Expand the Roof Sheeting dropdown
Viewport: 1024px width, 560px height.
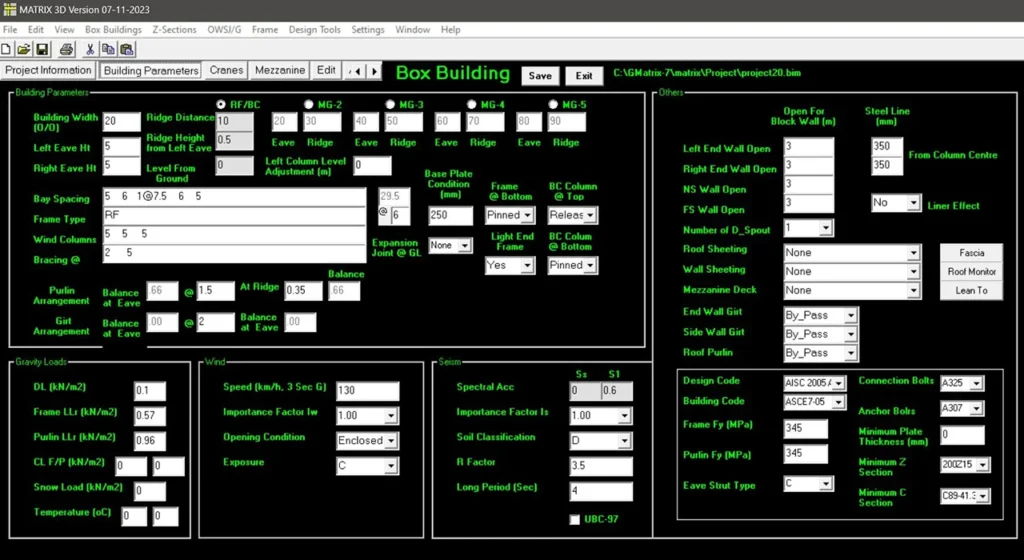[850, 253]
